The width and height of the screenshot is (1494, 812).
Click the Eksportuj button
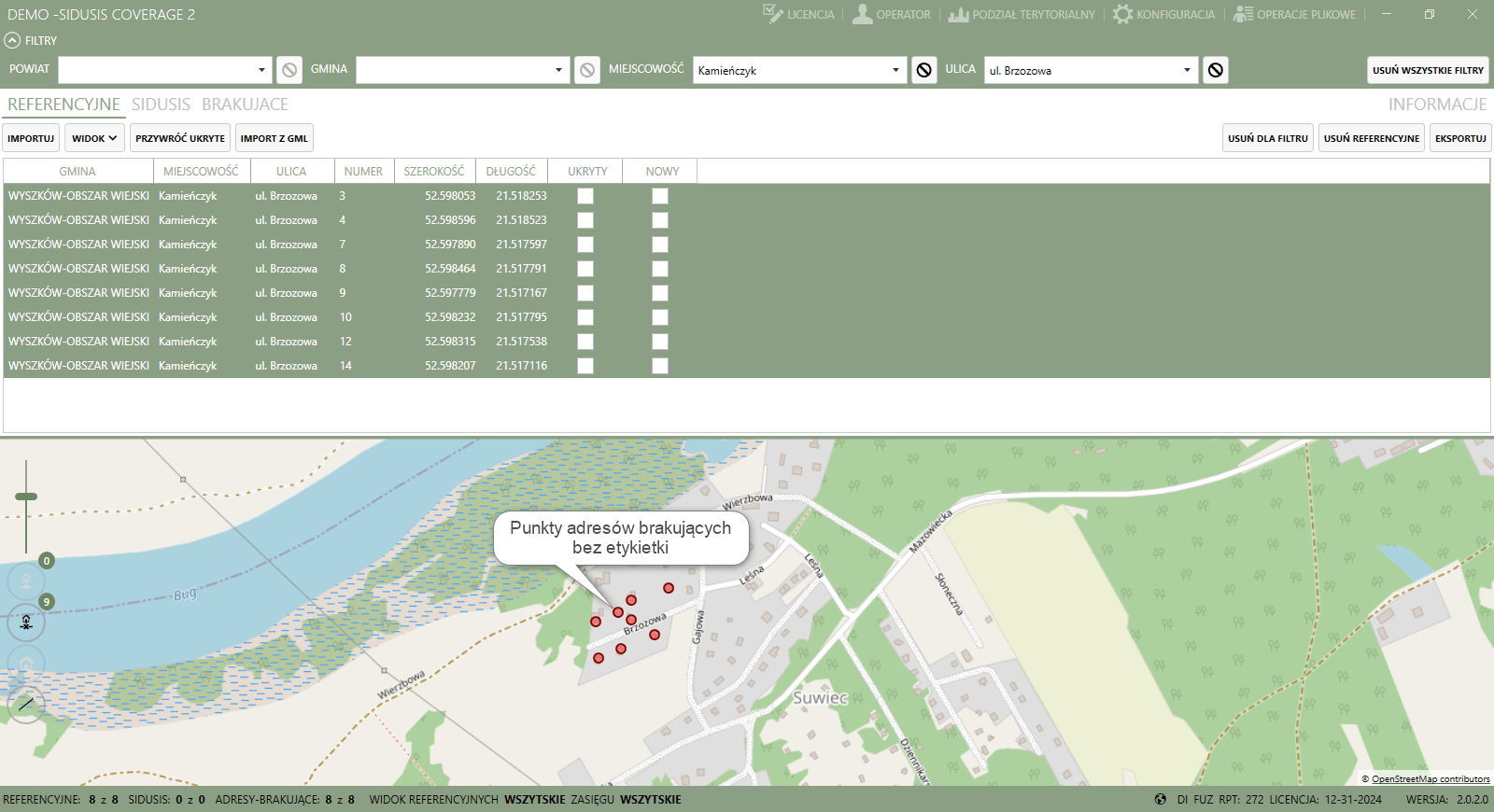pos(1459,138)
